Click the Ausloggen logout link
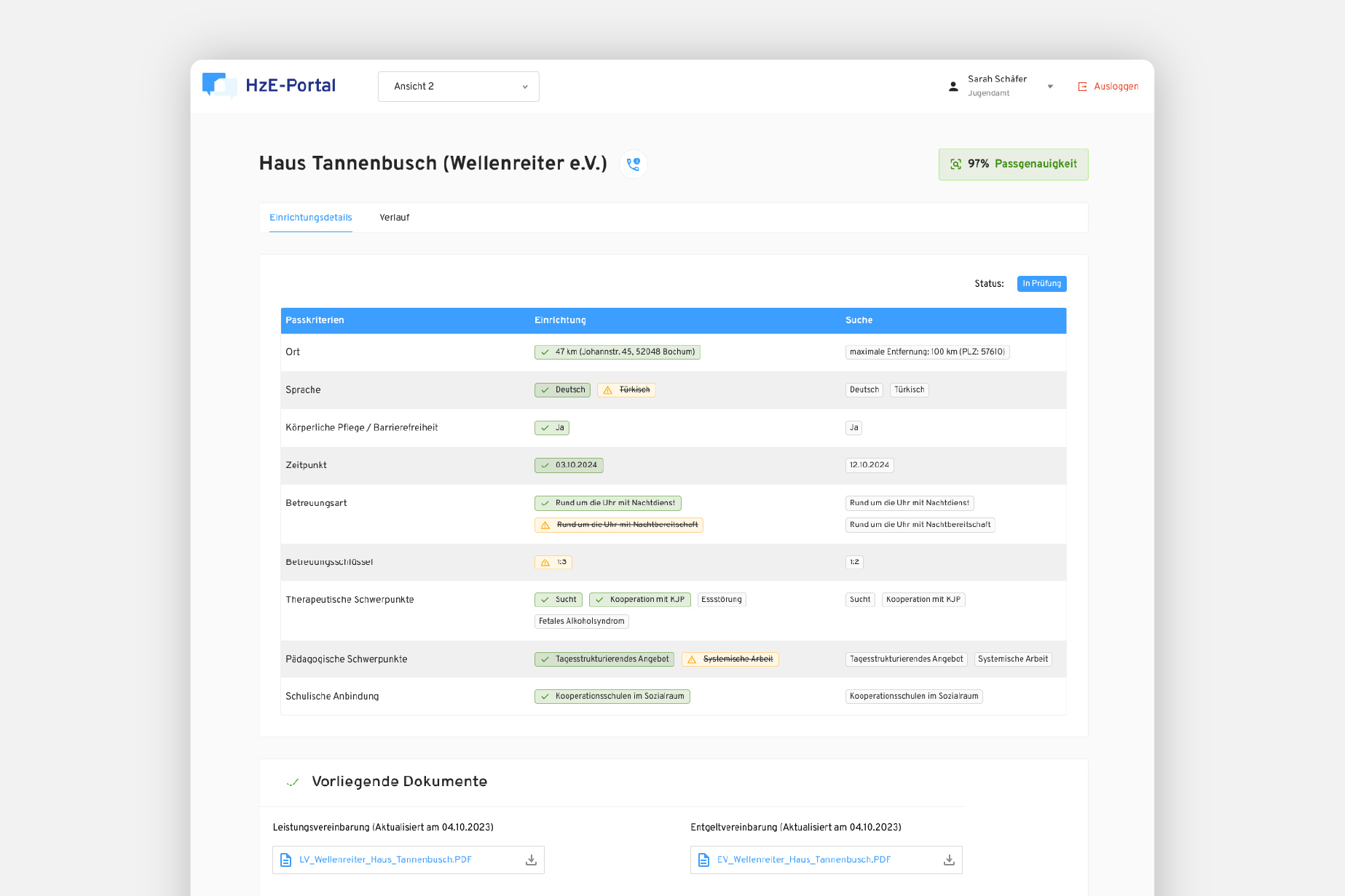 (1108, 87)
